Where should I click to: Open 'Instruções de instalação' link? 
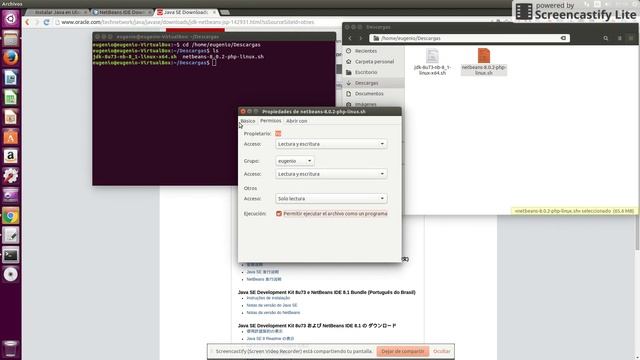(268, 298)
